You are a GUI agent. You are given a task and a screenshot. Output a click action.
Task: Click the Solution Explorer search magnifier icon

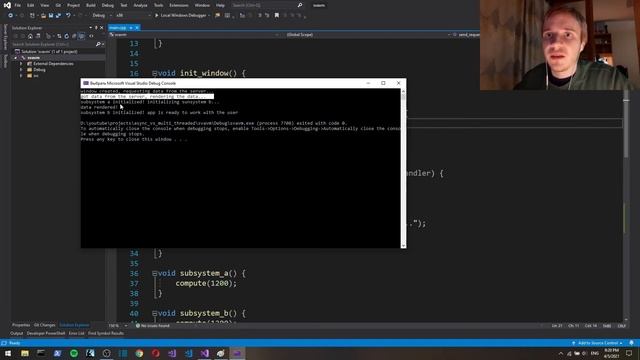[x=98, y=44]
